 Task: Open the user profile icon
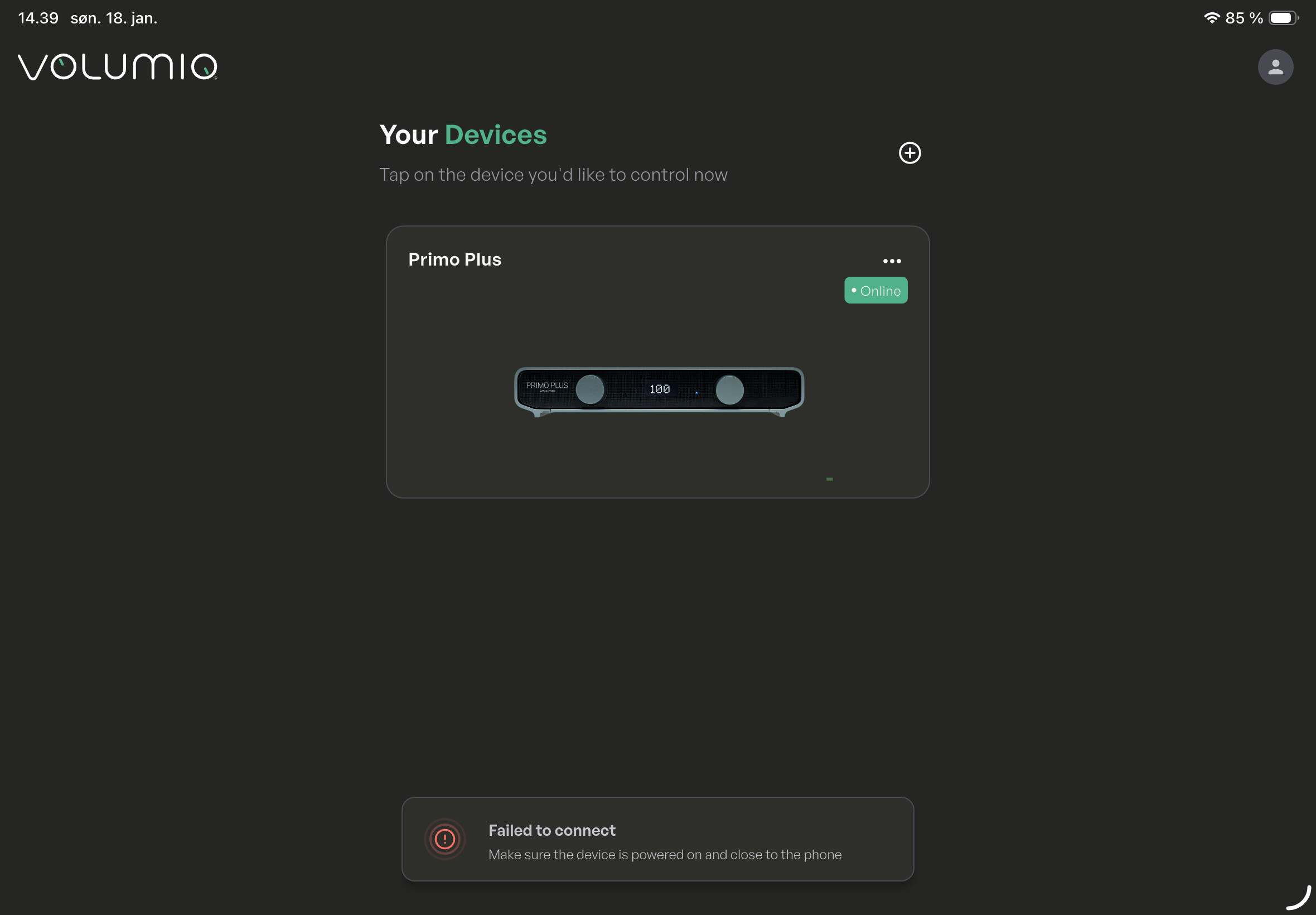point(1275,67)
